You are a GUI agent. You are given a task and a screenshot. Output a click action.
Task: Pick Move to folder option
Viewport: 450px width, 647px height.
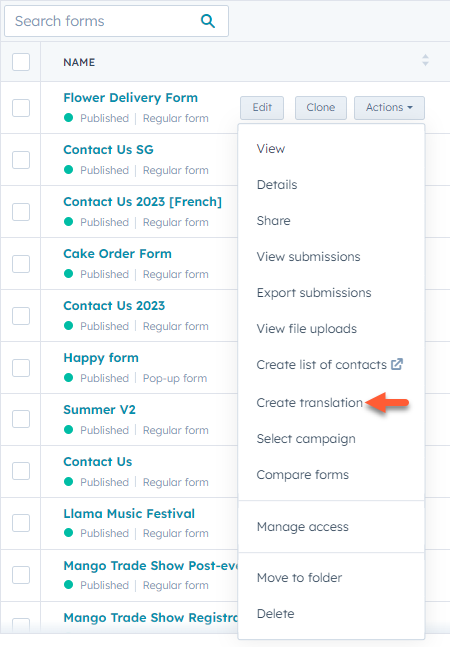point(299,578)
